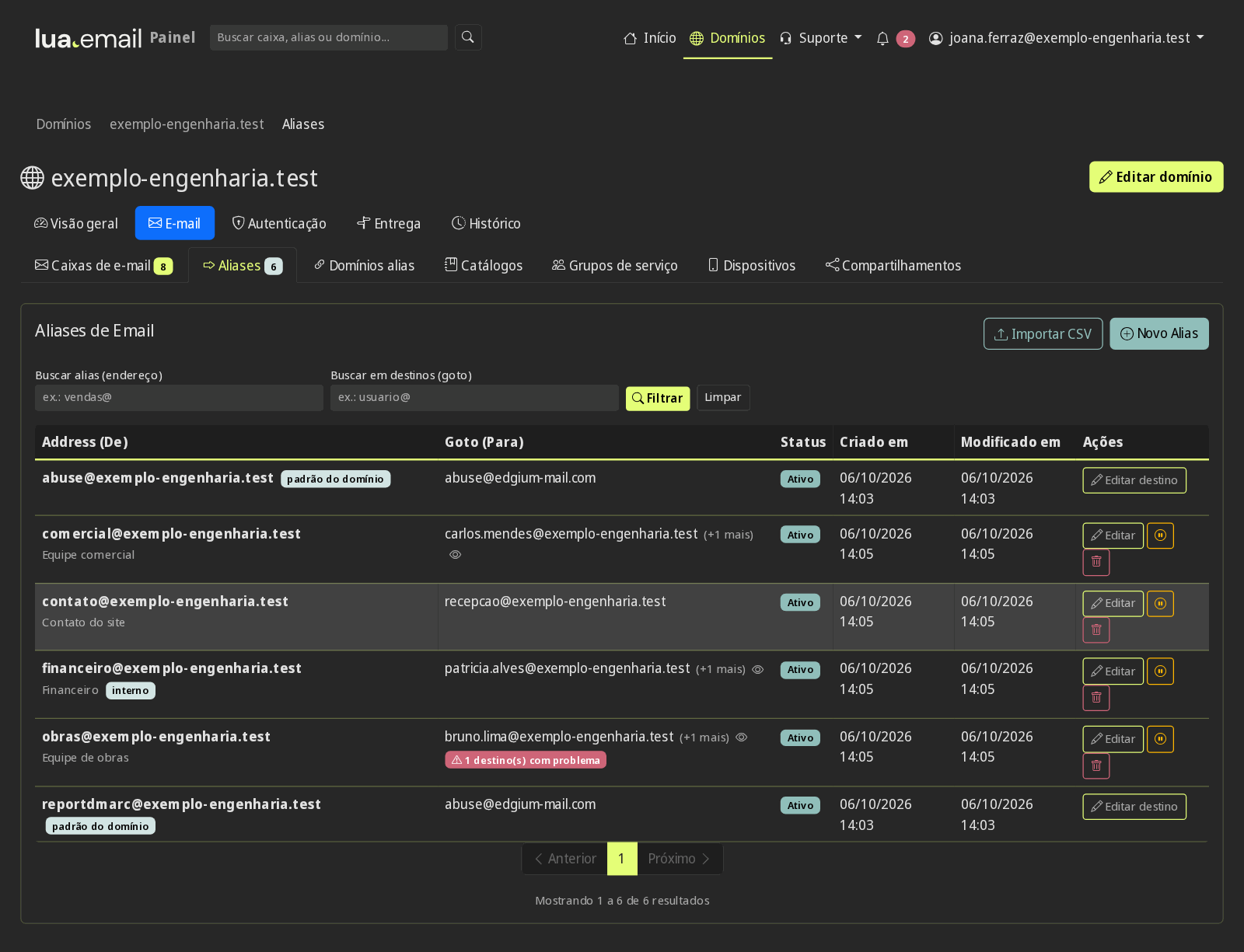Open the Grupos de serviço subtab
1244x952 pixels.
(615, 266)
